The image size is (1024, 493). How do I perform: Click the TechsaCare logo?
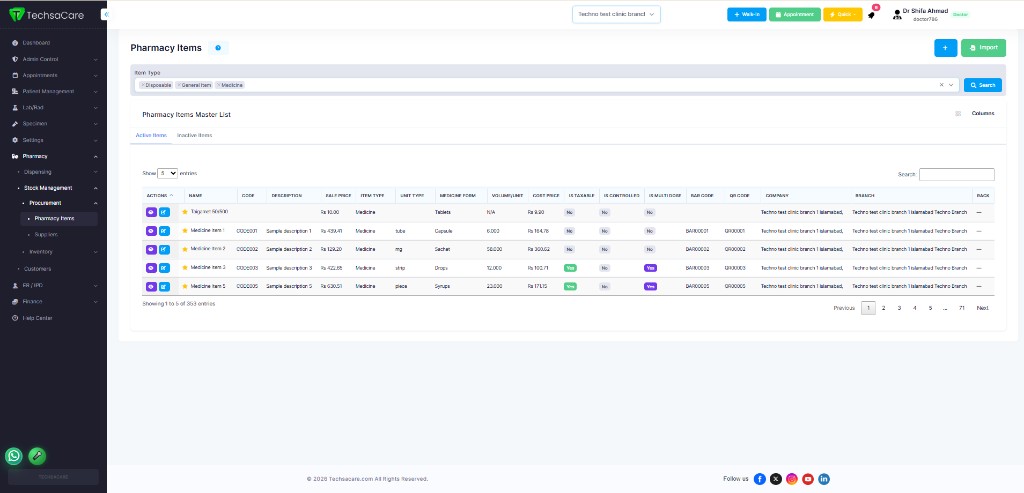pos(46,14)
